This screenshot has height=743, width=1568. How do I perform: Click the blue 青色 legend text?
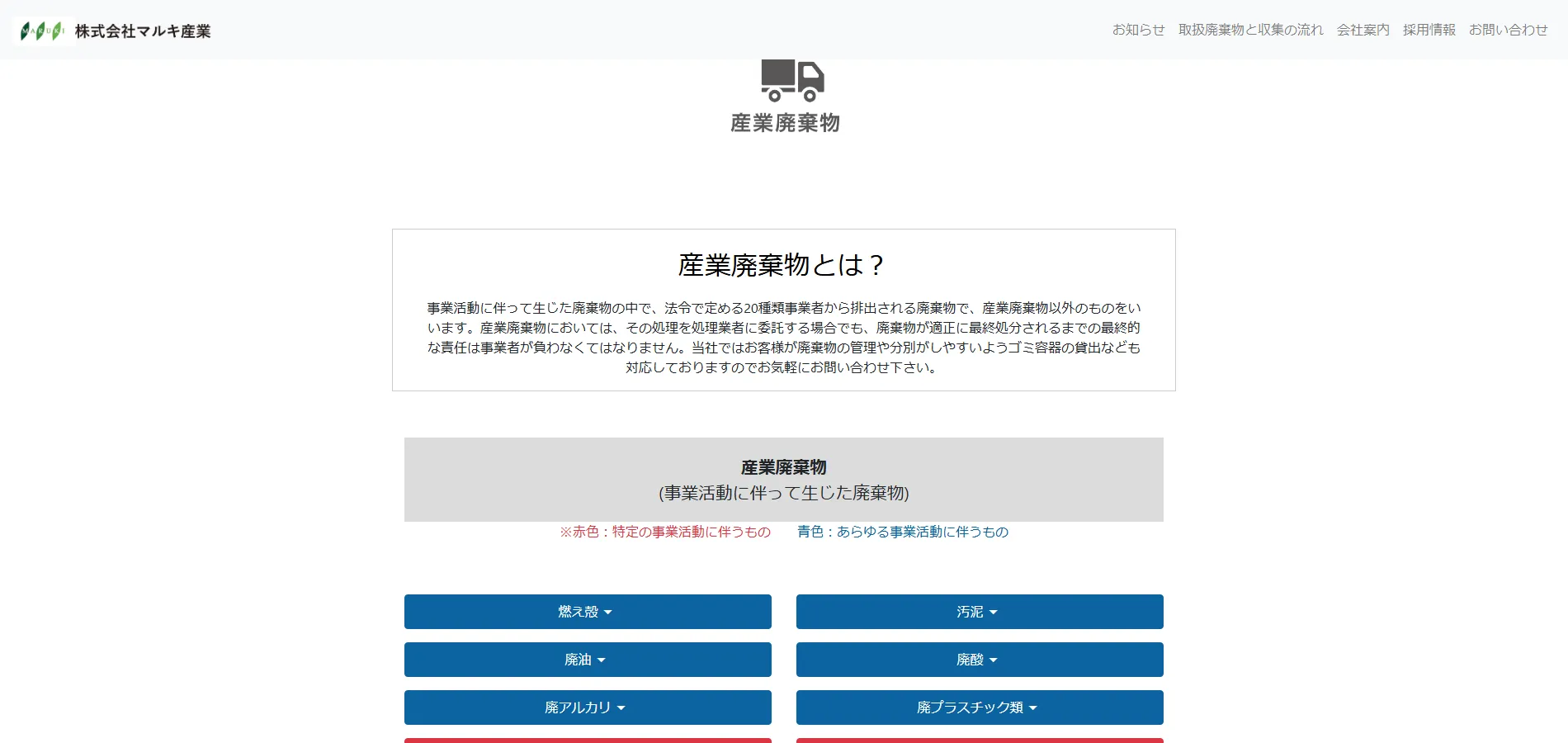903,532
